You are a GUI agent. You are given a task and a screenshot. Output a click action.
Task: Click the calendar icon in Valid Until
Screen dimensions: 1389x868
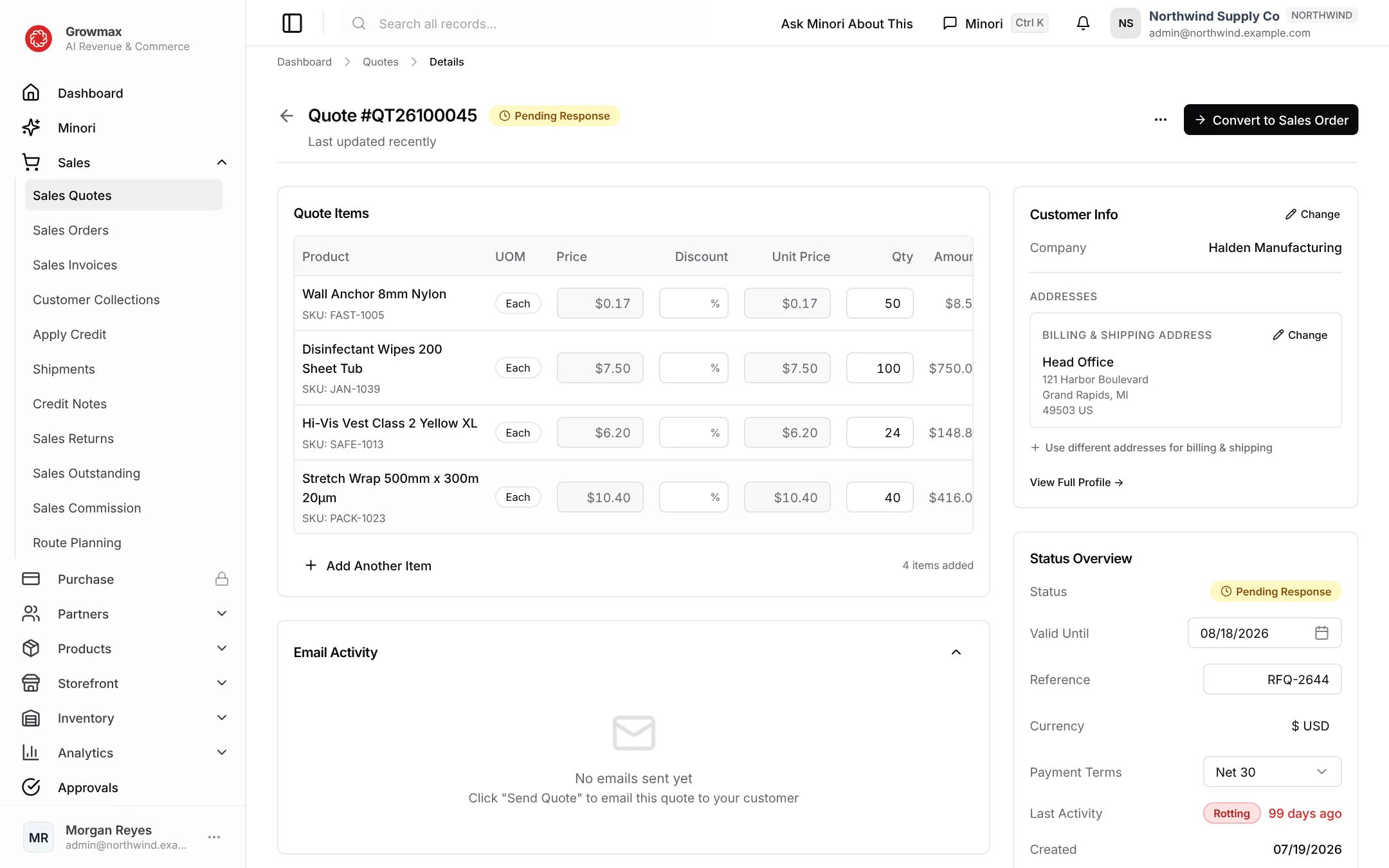coord(1321,633)
